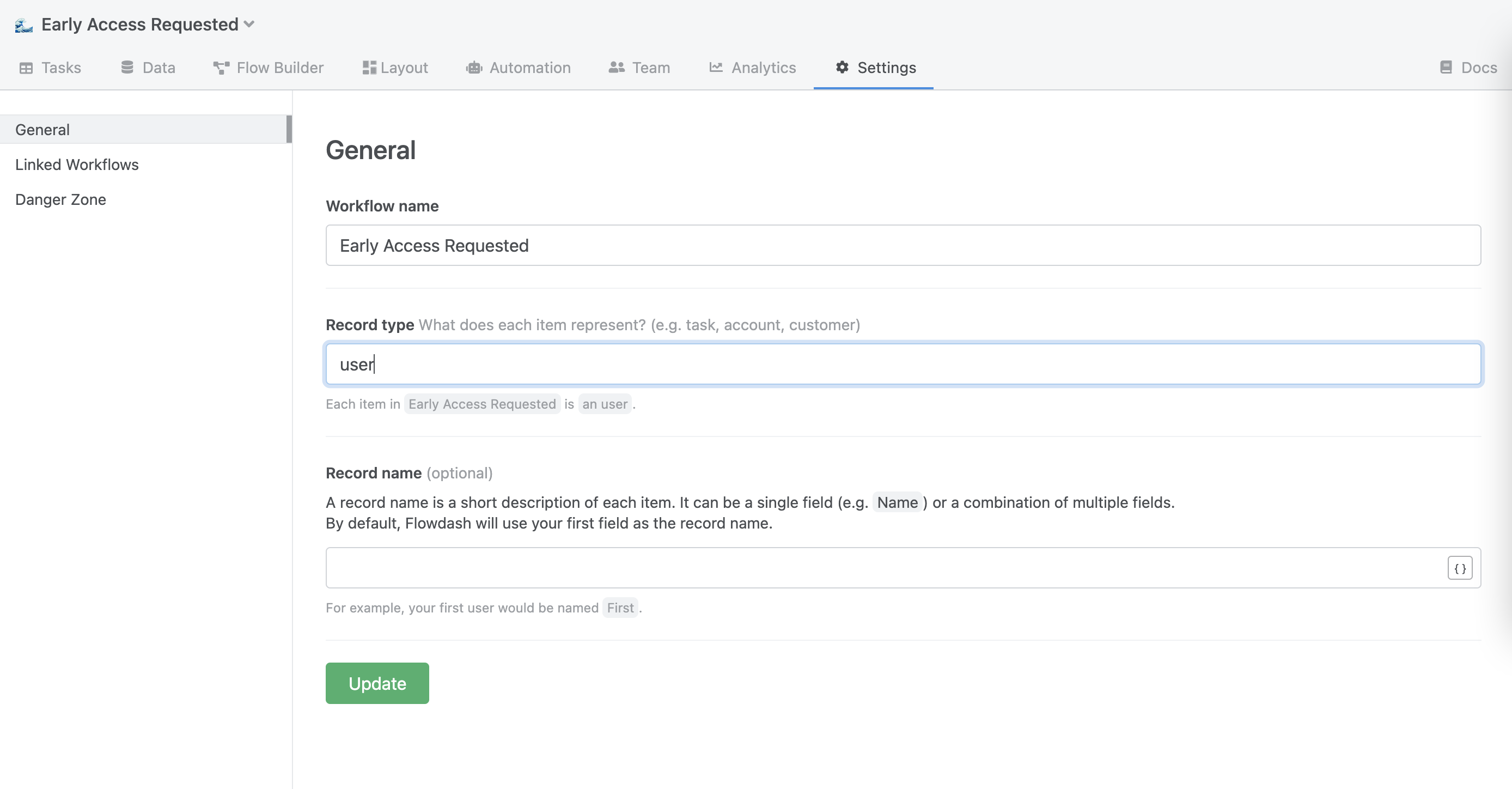This screenshot has width=1512, height=789.
Task: Click the Settings gear icon
Action: click(x=842, y=68)
